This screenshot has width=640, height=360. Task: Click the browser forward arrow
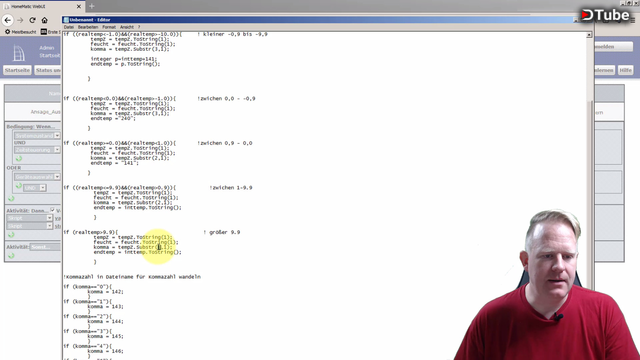point(20,20)
